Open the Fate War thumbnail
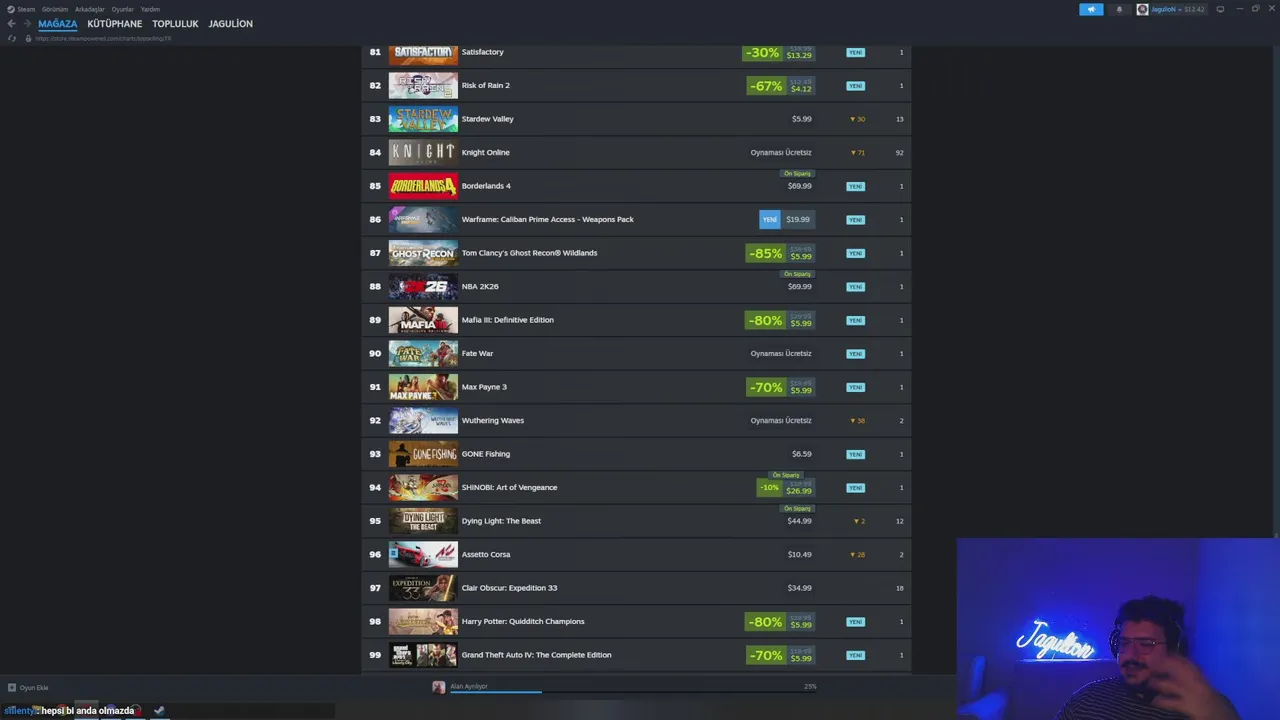This screenshot has width=1280, height=720. tap(423, 353)
